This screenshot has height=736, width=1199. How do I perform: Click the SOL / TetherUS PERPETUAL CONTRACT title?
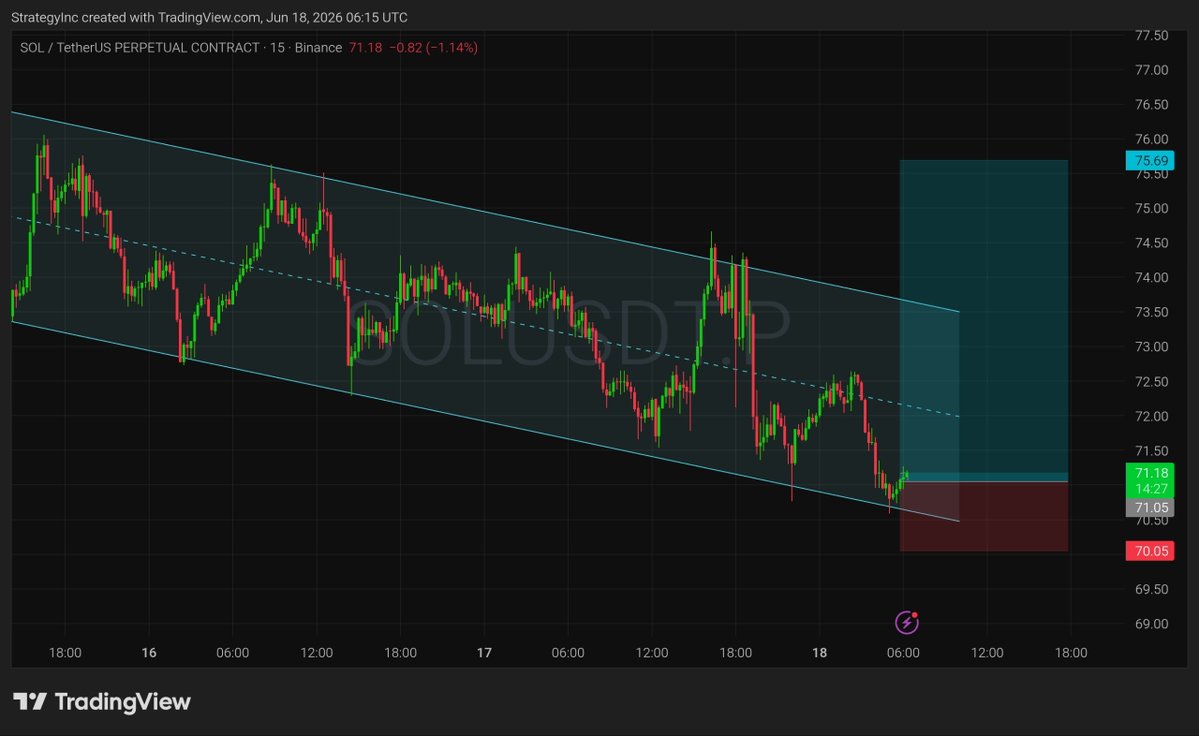[x=139, y=47]
